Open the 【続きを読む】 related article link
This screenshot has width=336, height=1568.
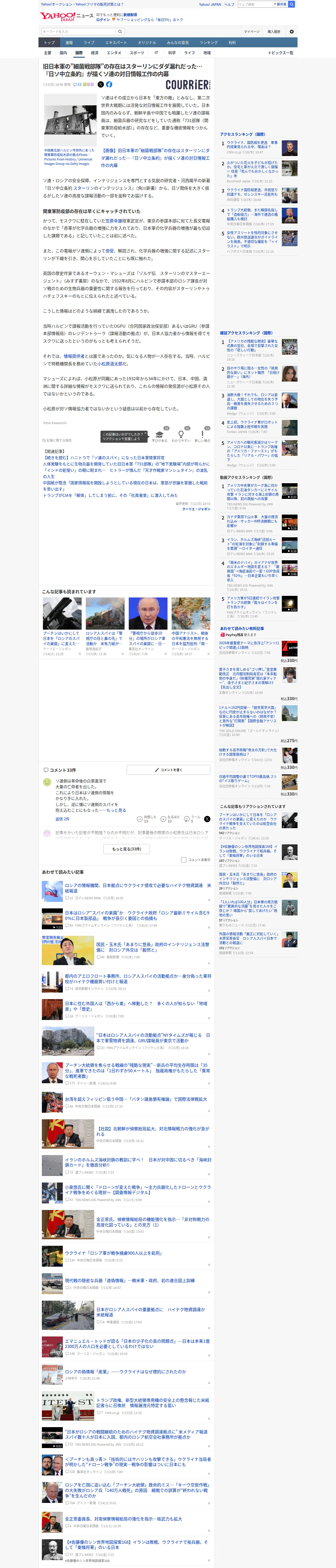pos(103,458)
